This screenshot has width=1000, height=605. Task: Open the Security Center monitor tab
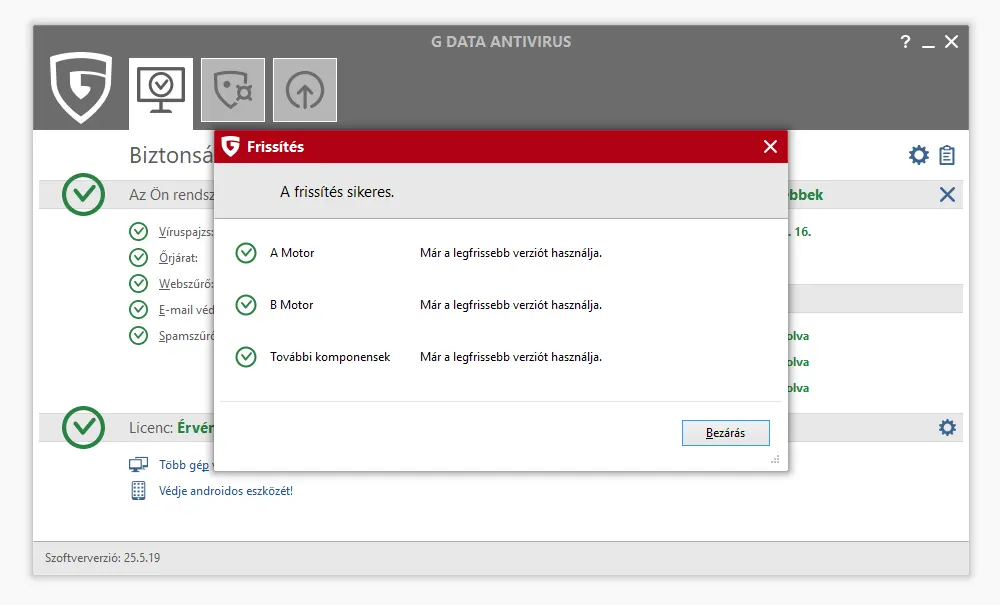(161, 91)
